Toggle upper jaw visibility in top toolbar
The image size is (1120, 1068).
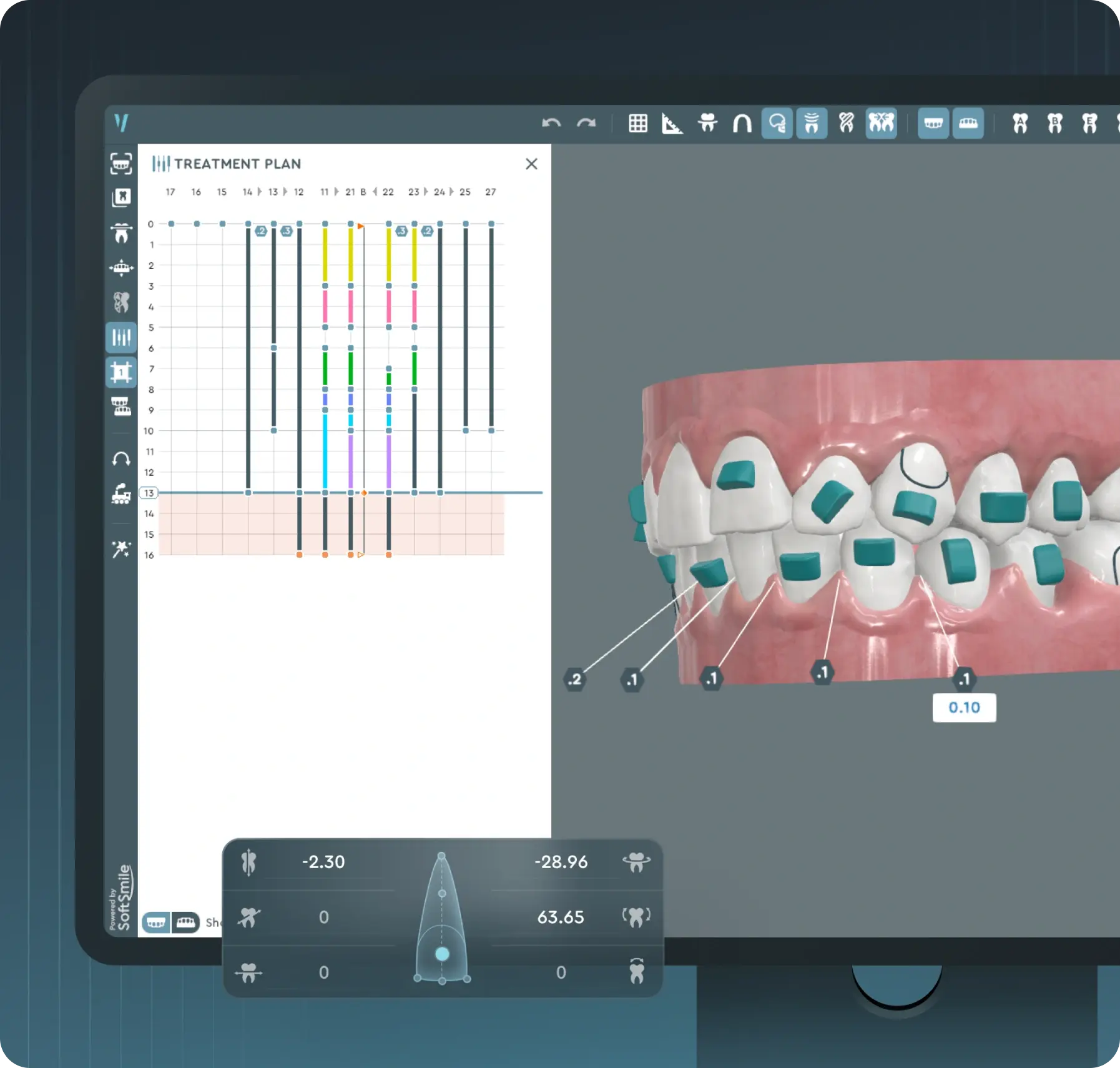coord(933,123)
